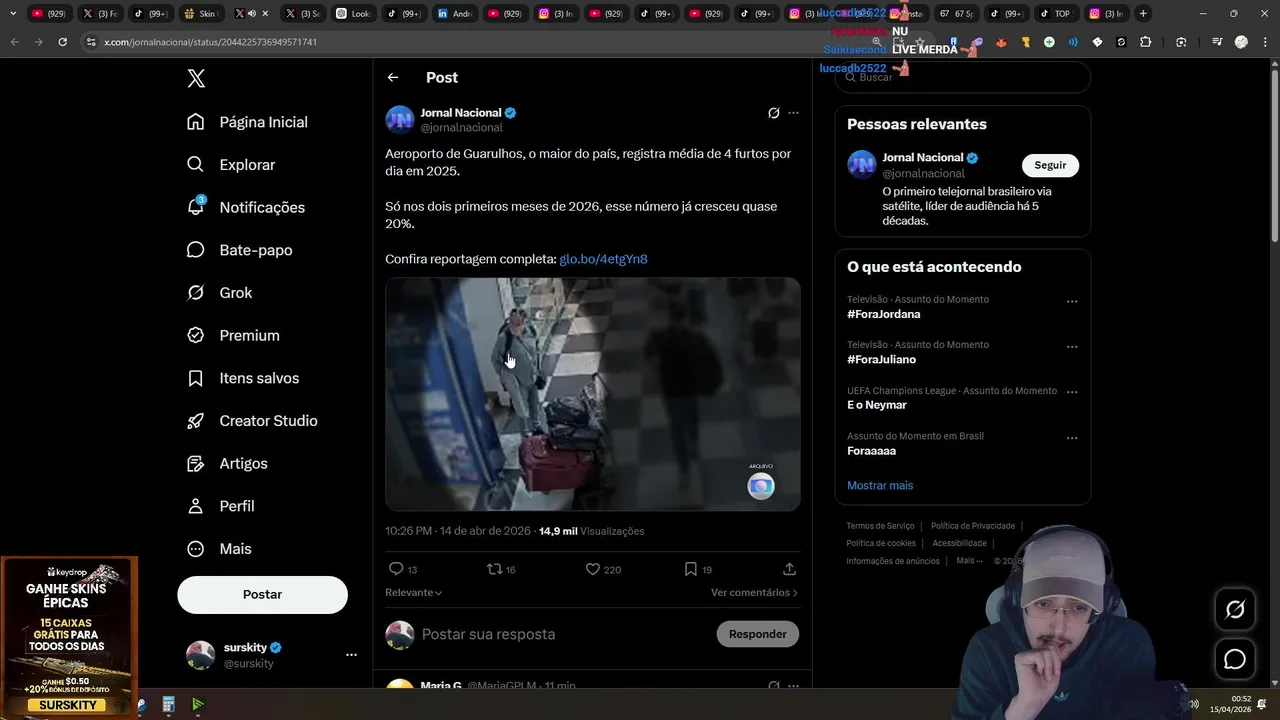Screen dimensions: 1280x720
Task: Click Mostrar mais under trends
Action: tap(880, 485)
